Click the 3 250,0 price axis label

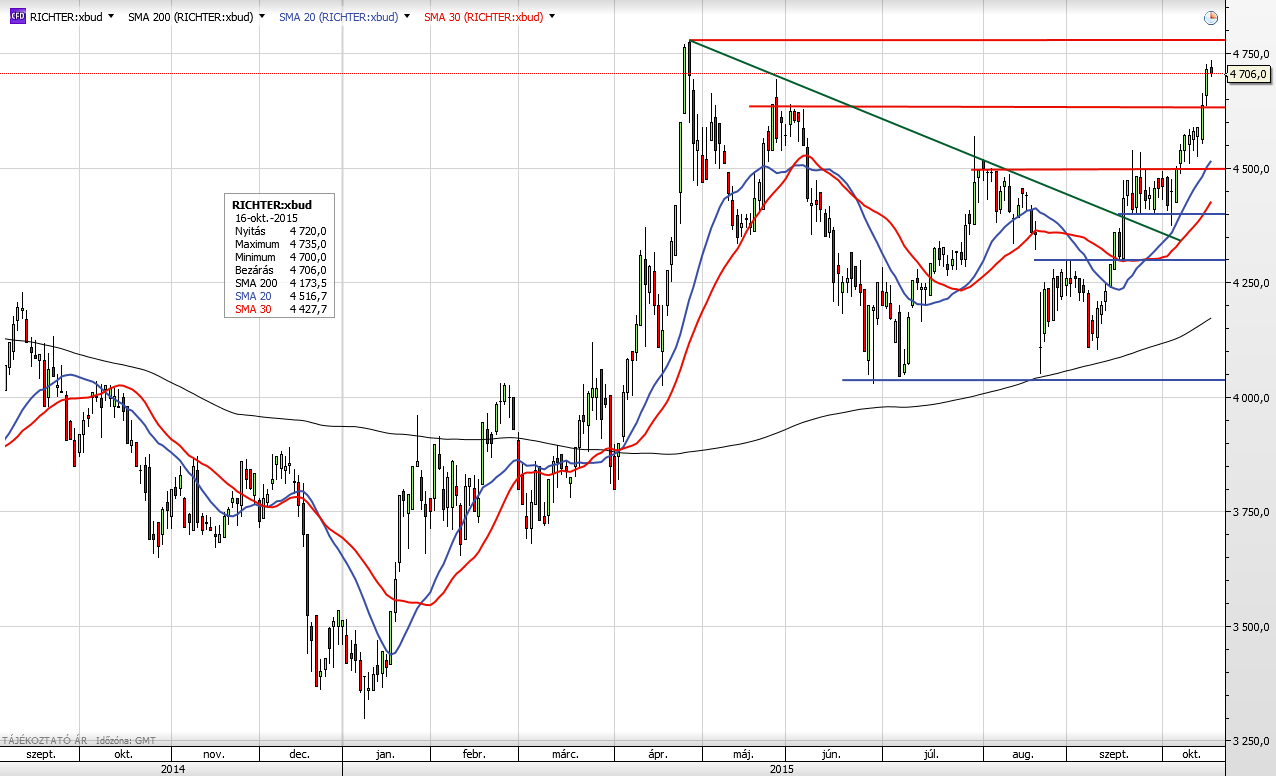(x=1250, y=742)
